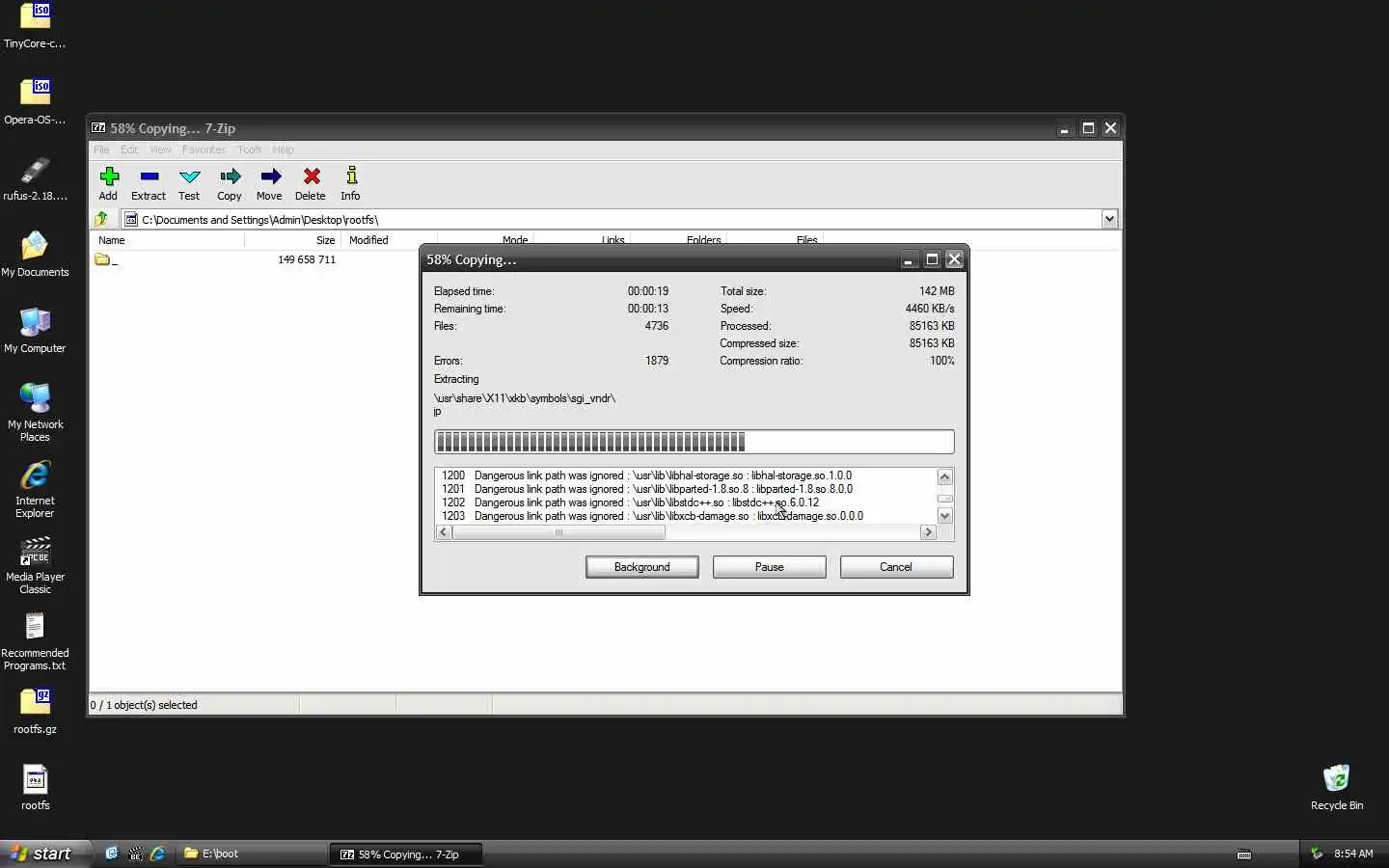Viewport: 1389px width, 868px height.
Task: Maximize the 58% Copying dialog
Action: [932, 259]
